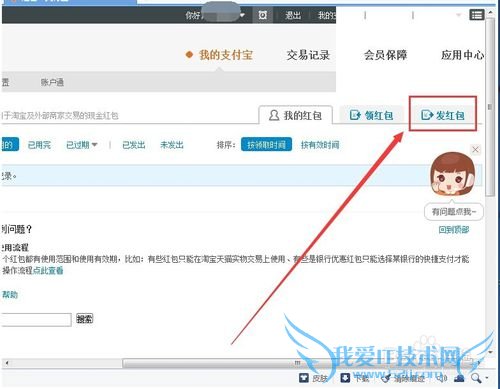The width and height of the screenshot is (500, 389).
Task: Close the helper avatar widget with X
Action: click(476, 150)
